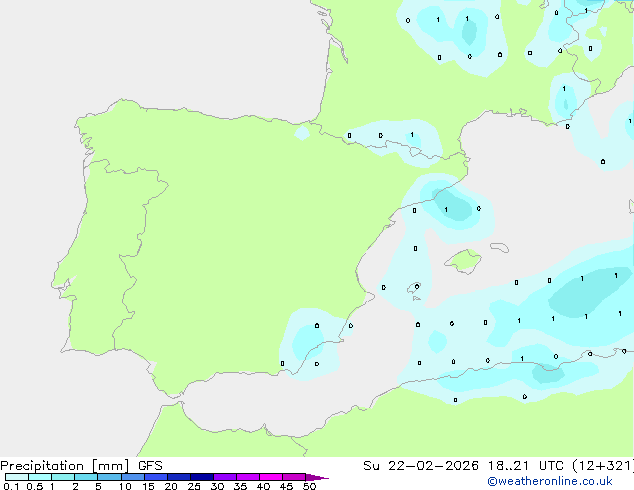Click the island of Menorca on the map
The width and height of the screenshot is (634, 490).
click(499, 247)
